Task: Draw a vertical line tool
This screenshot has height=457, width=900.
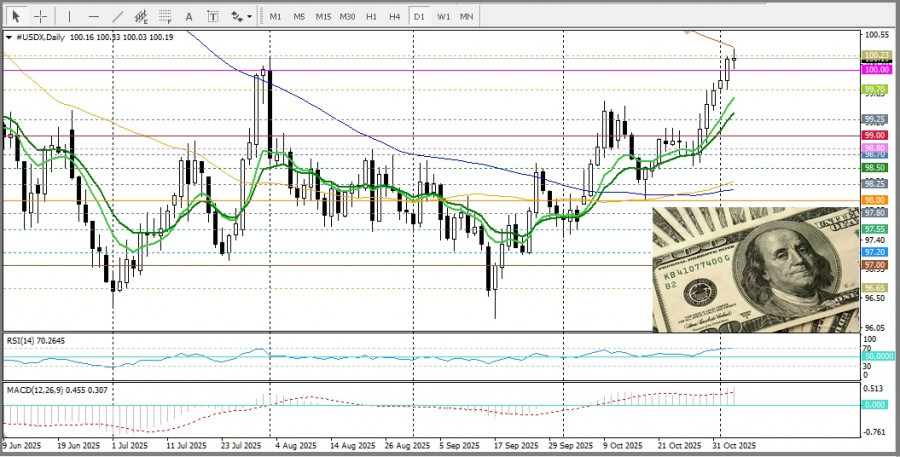Action: (x=69, y=16)
